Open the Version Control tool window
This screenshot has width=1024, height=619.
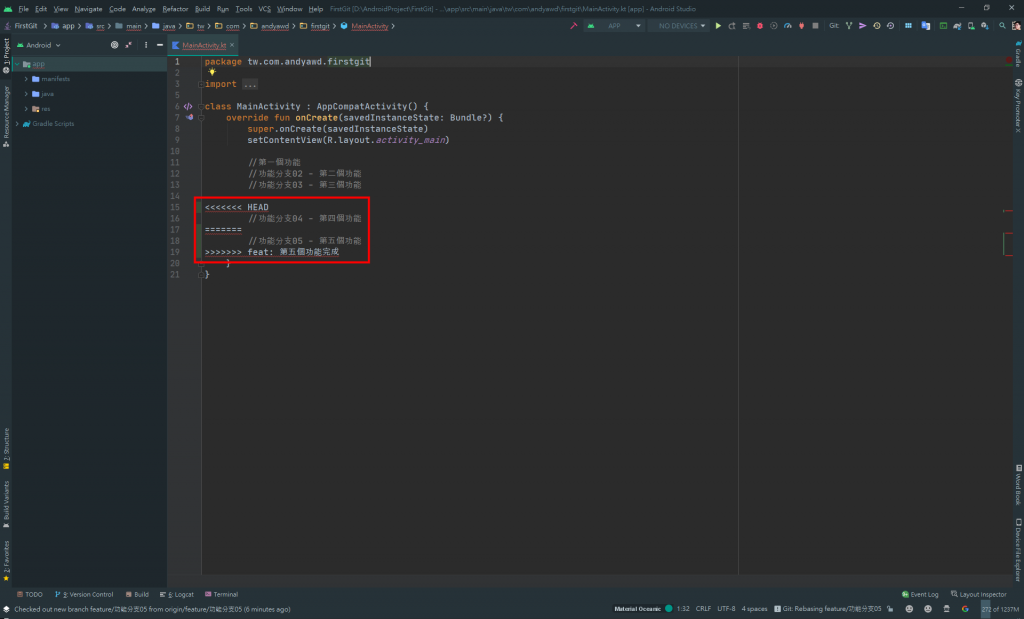pos(84,594)
